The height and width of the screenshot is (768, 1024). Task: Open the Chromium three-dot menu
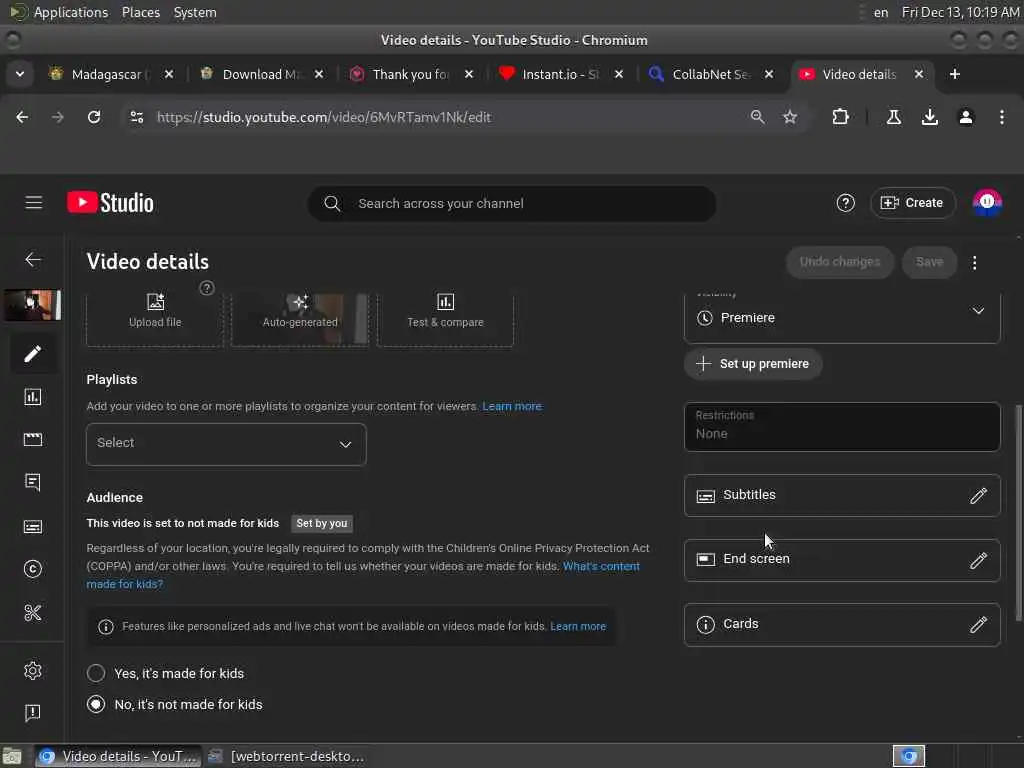[x=1001, y=117]
